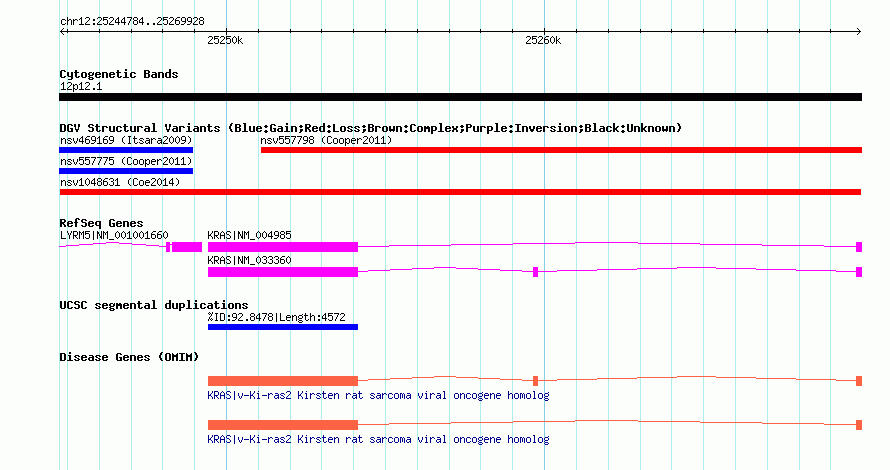Open variant nsv1048631 (Coe2014) label
The image size is (890, 470).
pos(120,182)
